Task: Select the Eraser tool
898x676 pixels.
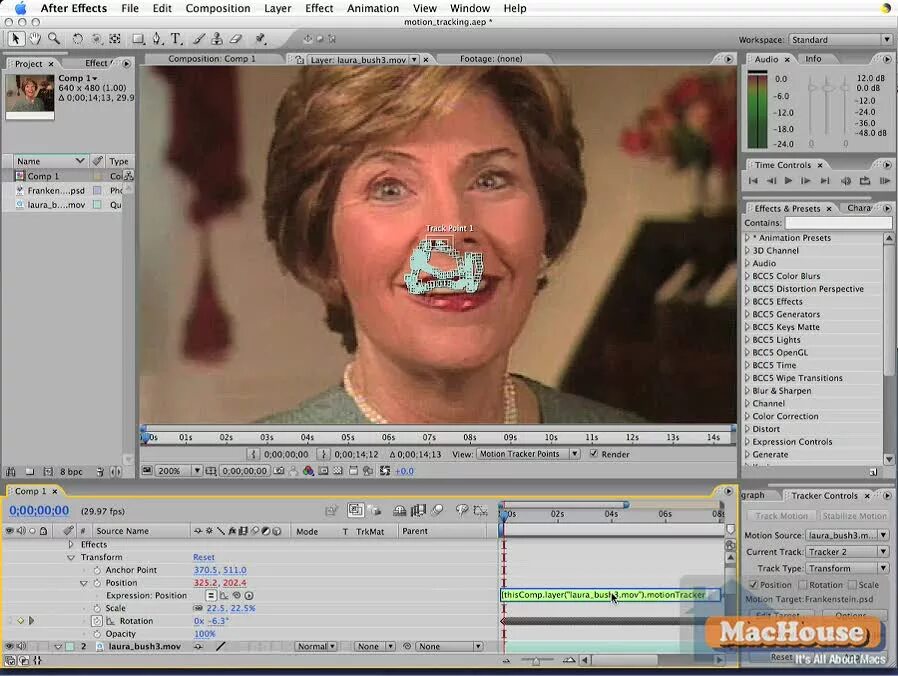Action: (236, 39)
